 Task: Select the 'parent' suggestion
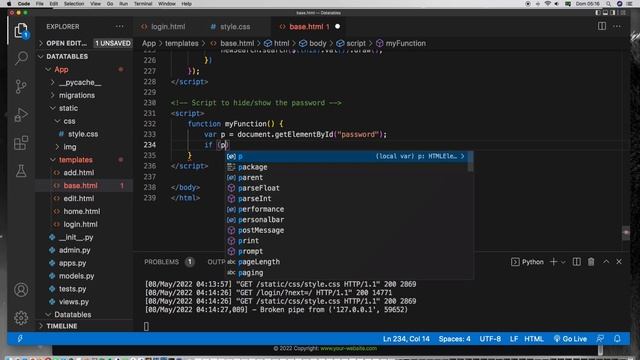(x=349, y=178)
